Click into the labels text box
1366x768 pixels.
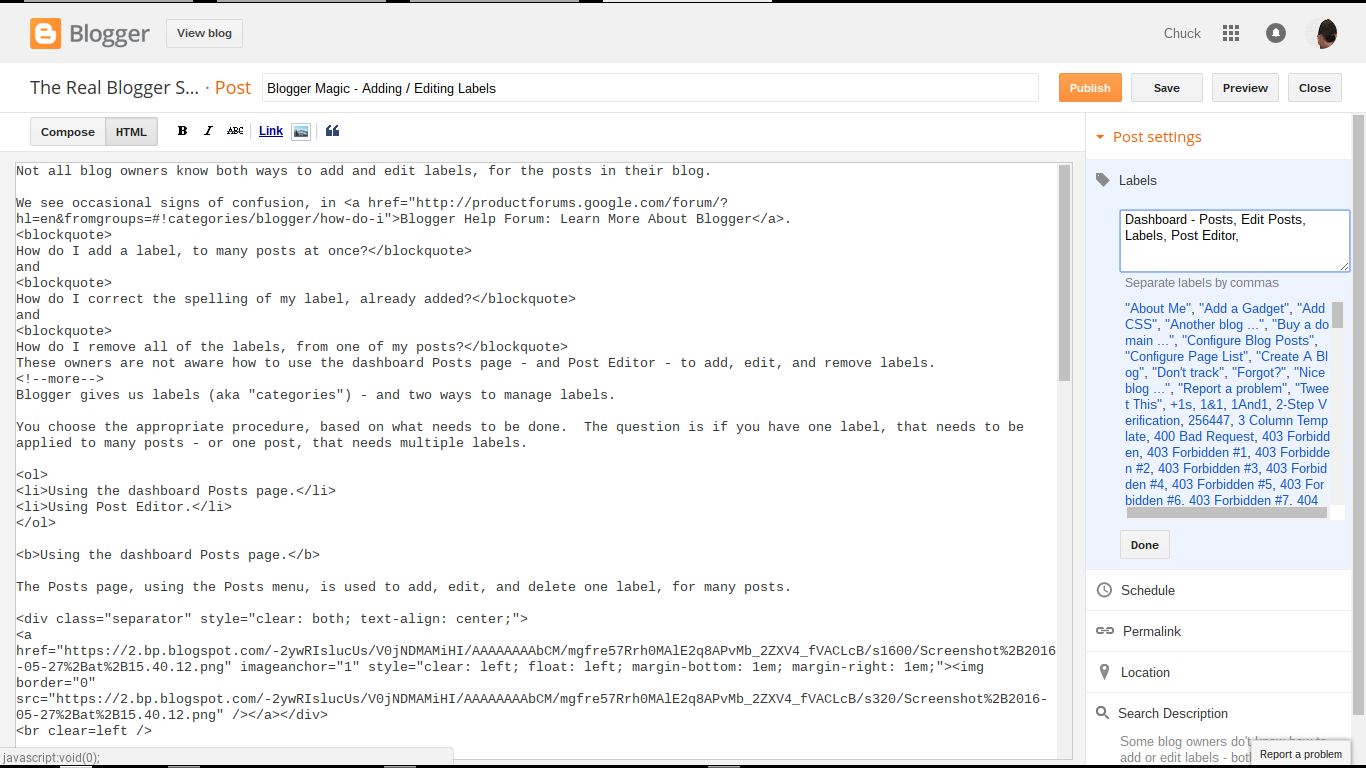tap(1234, 240)
